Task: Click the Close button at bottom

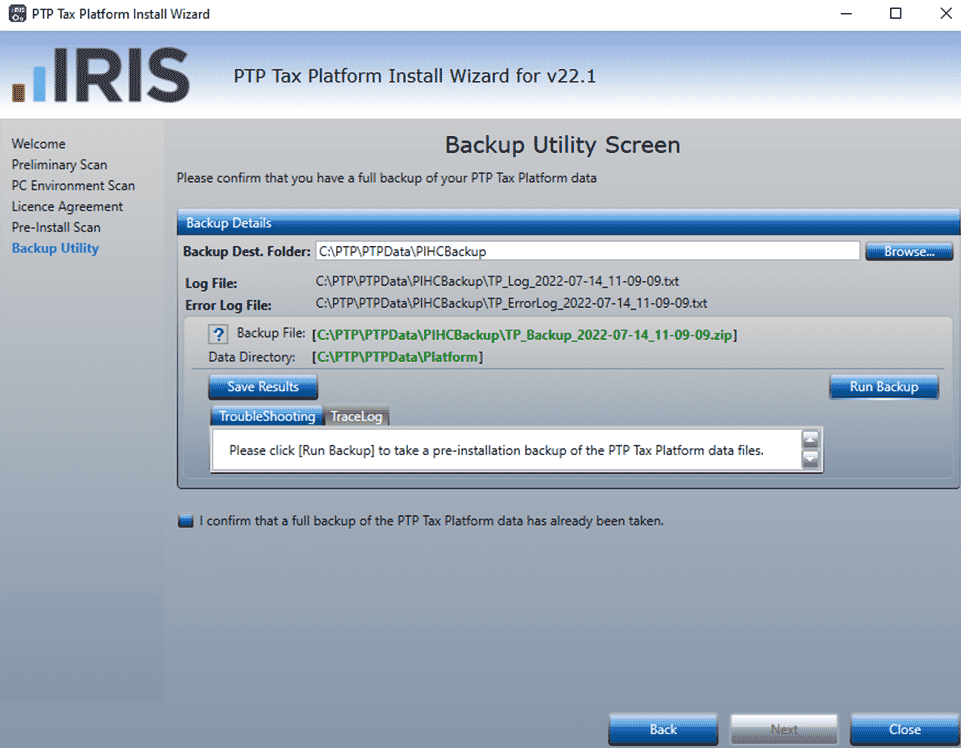Action: pyautogui.click(x=905, y=729)
